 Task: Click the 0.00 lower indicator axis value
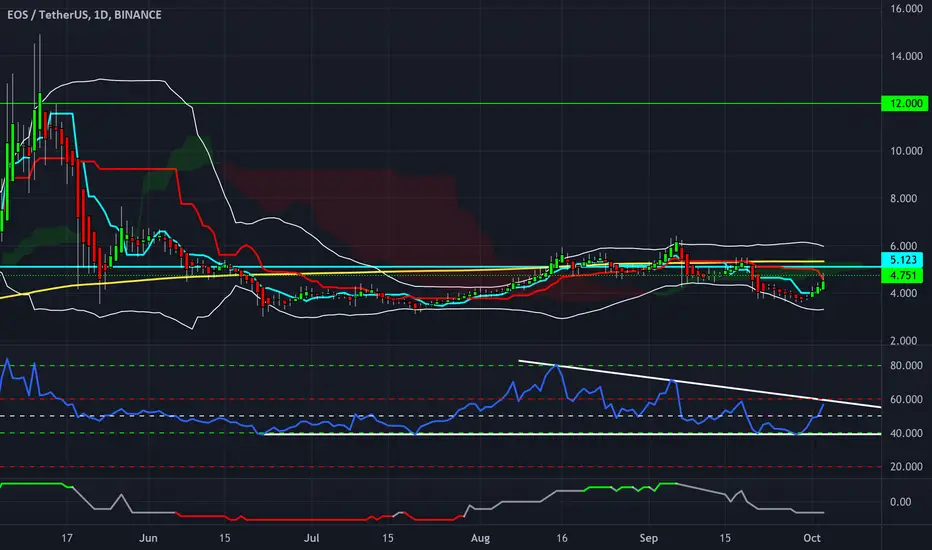tap(900, 502)
